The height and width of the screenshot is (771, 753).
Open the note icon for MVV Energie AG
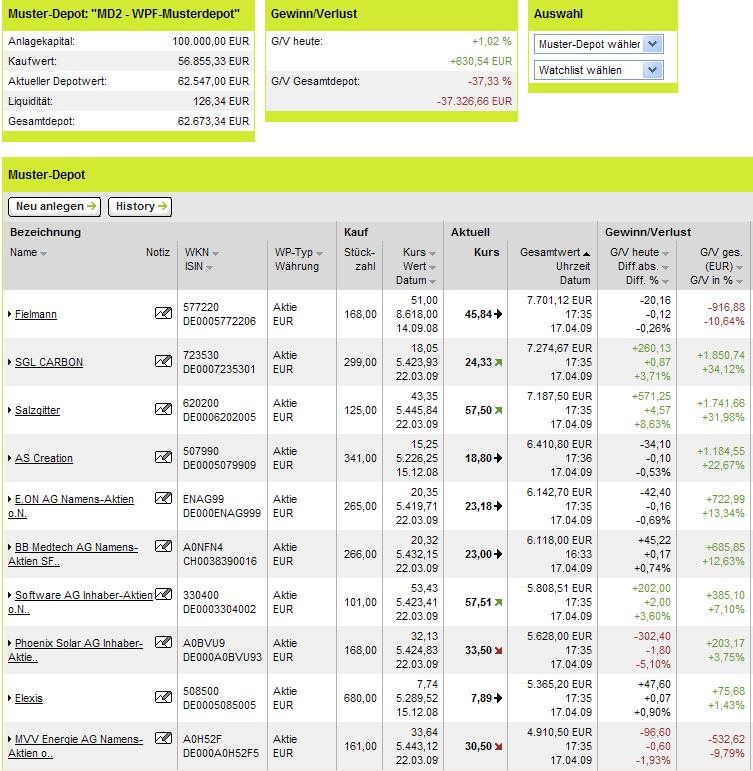tap(163, 739)
